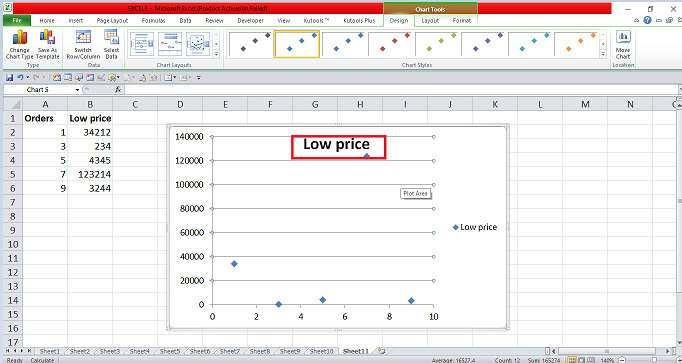Switch to the Sheet10 worksheet tab
682x363 pixels.
(x=322, y=351)
